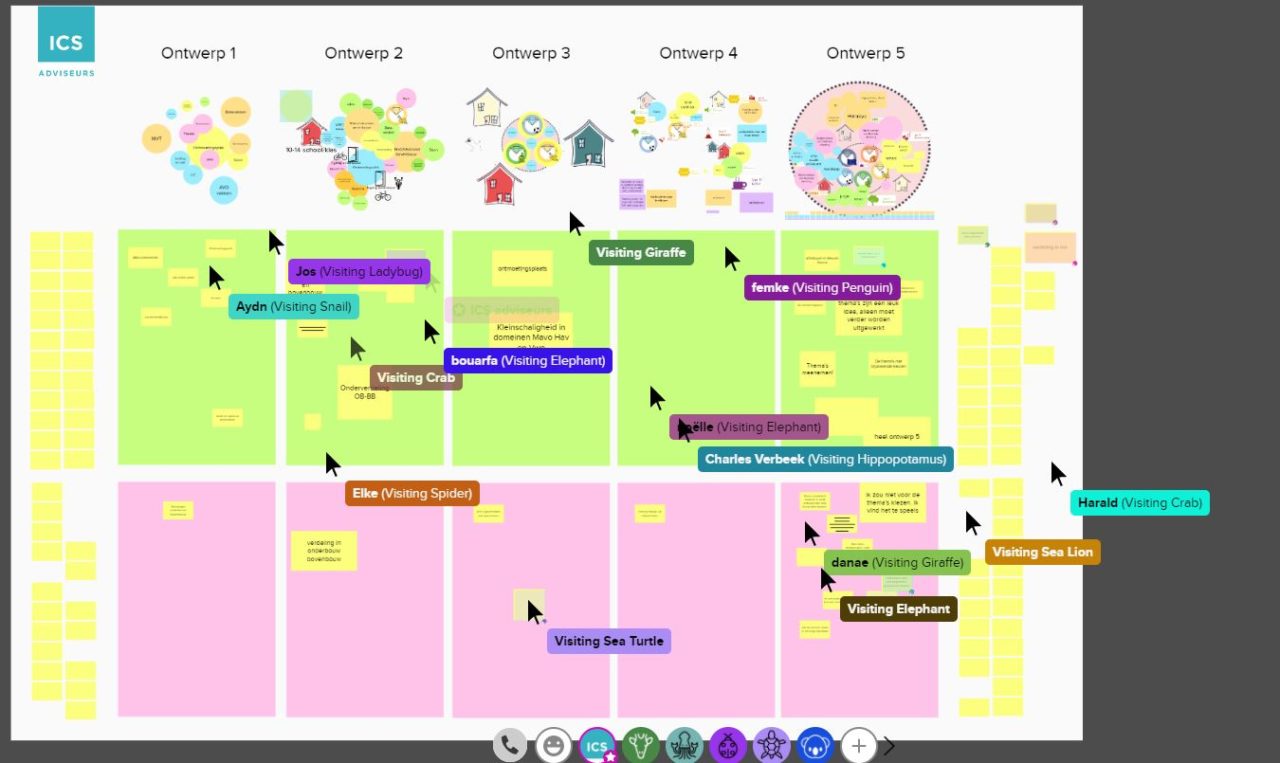Select the Ontwerp 3 heading

click(x=531, y=53)
